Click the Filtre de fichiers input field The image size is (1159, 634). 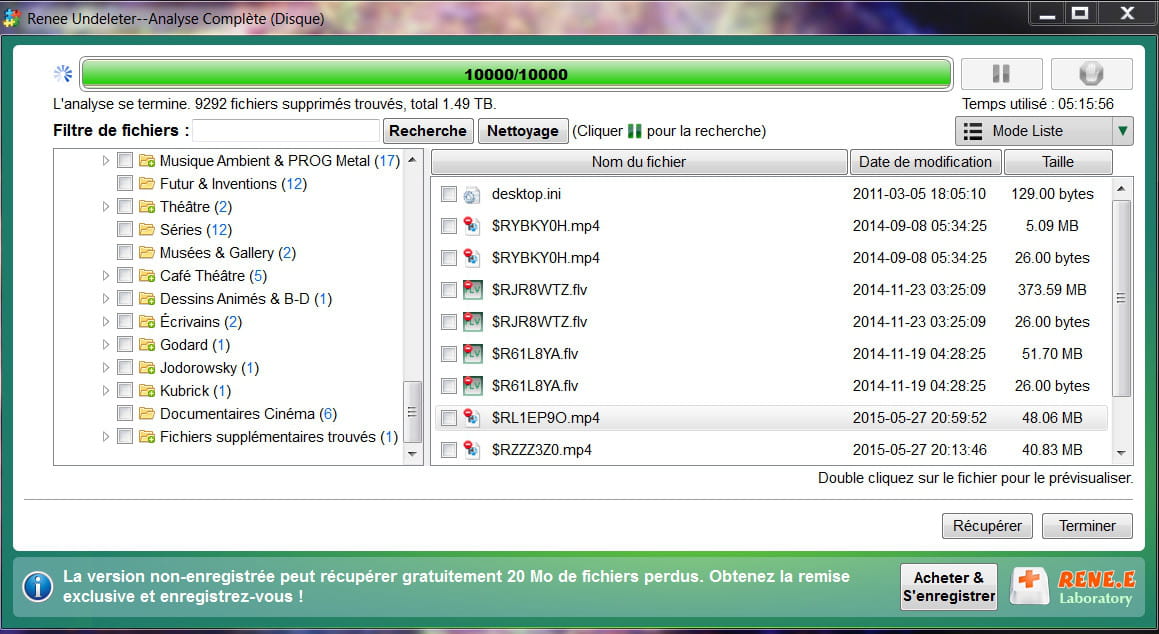pos(286,131)
